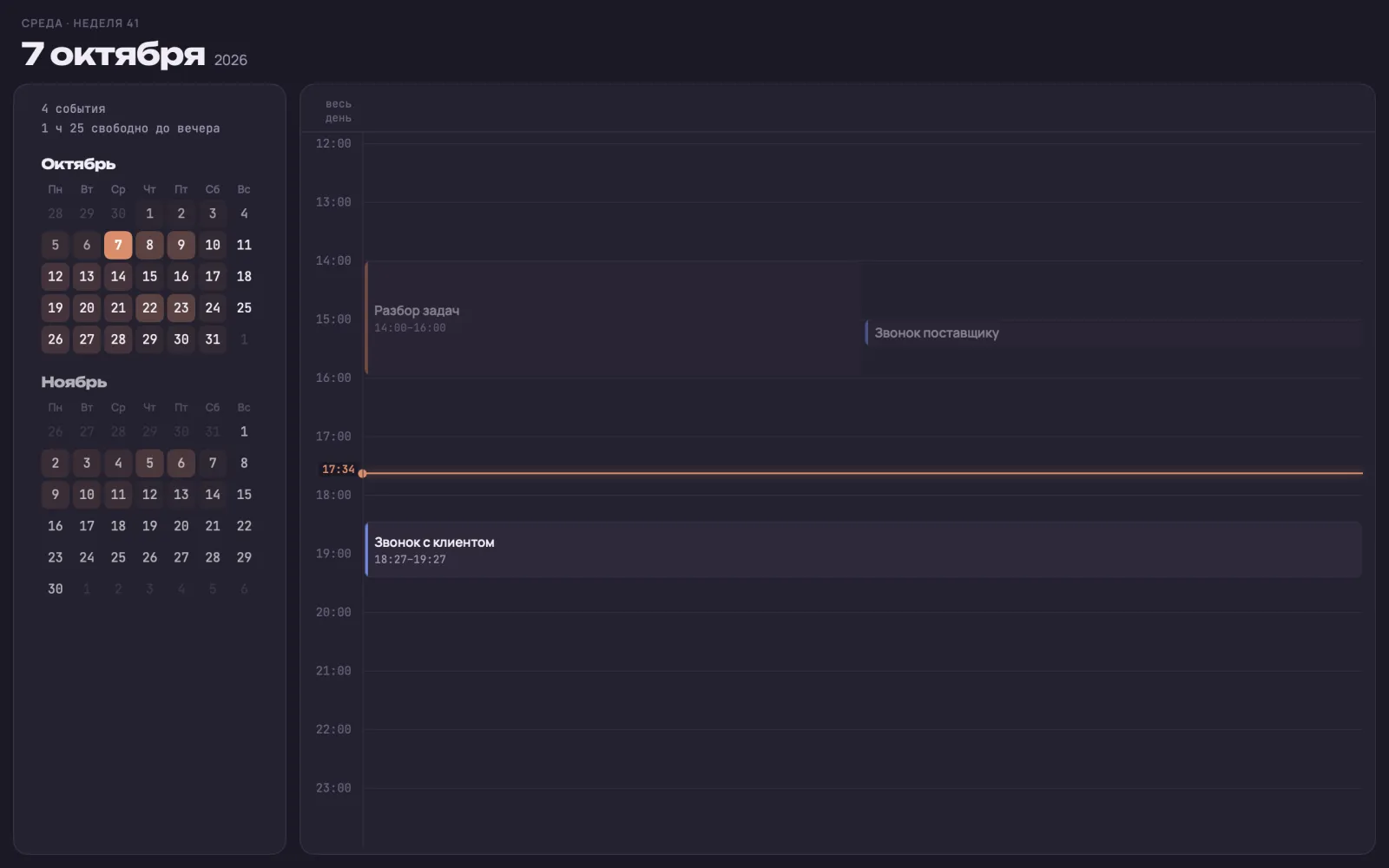Select November 6 in the mini calendar
1389x868 pixels.
click(x=181, y=463)
